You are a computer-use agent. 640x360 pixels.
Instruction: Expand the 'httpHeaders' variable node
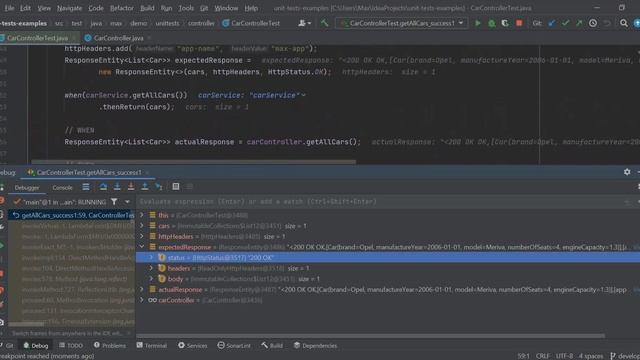142,236
